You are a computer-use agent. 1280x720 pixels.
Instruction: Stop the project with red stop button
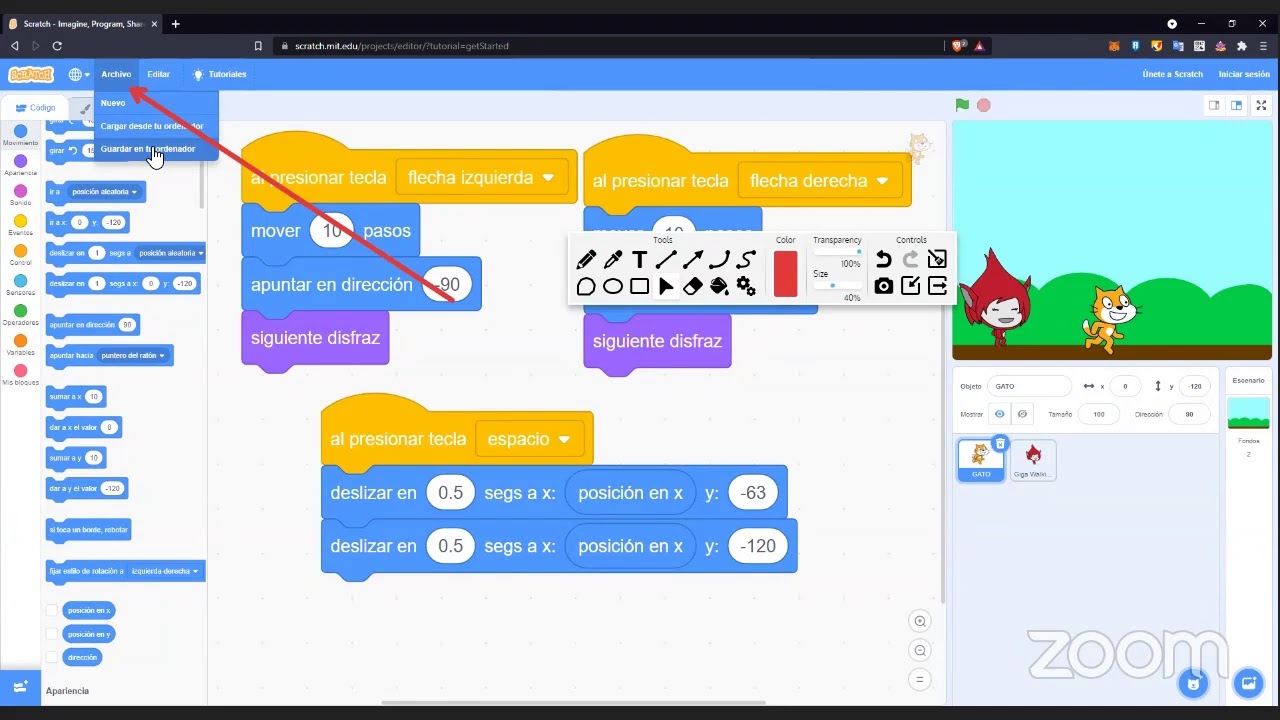[984, 105]
